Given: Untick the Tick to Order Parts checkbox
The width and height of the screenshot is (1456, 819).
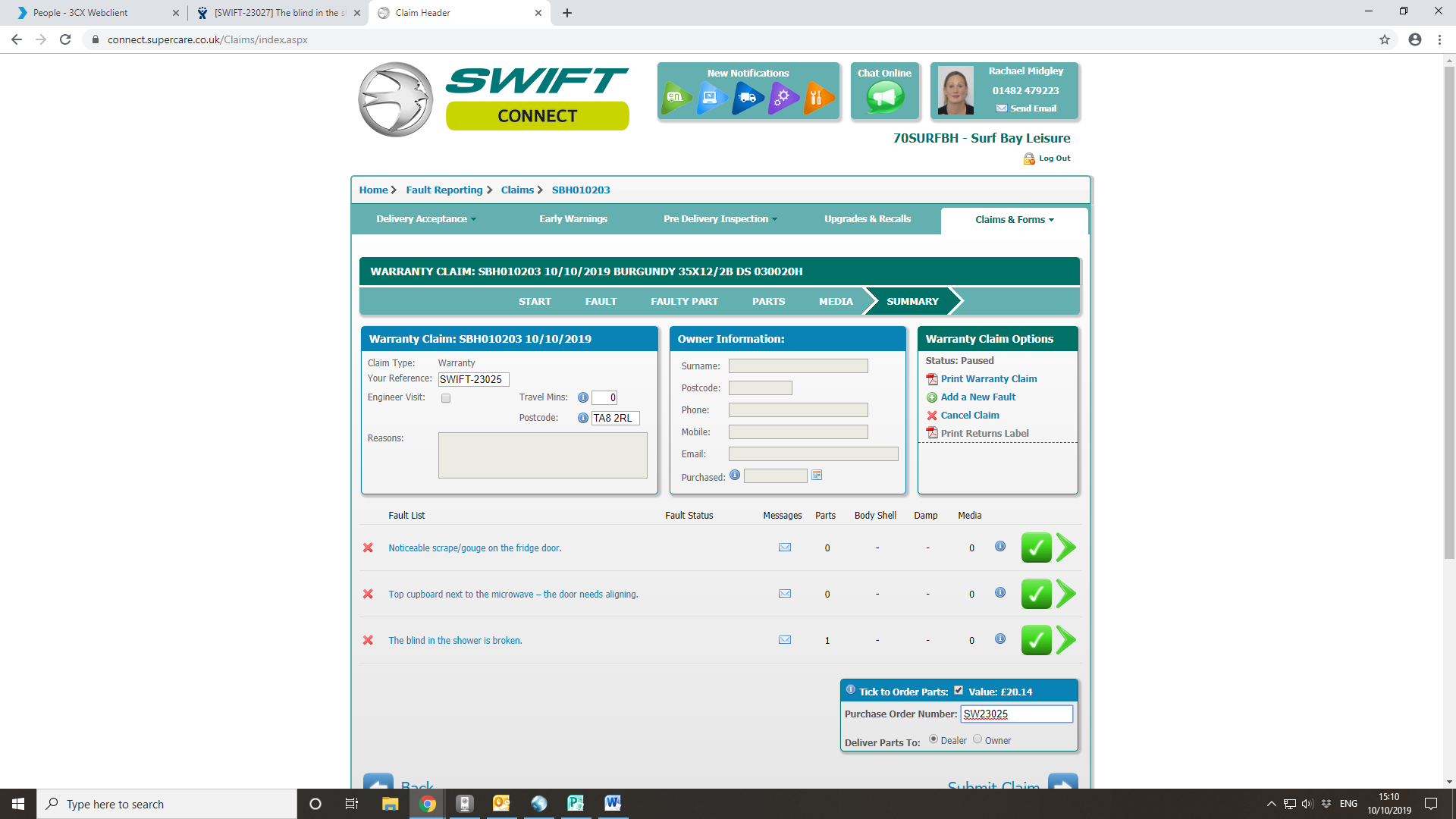Looking at the screenshot, I should click(x=959, y=690).
